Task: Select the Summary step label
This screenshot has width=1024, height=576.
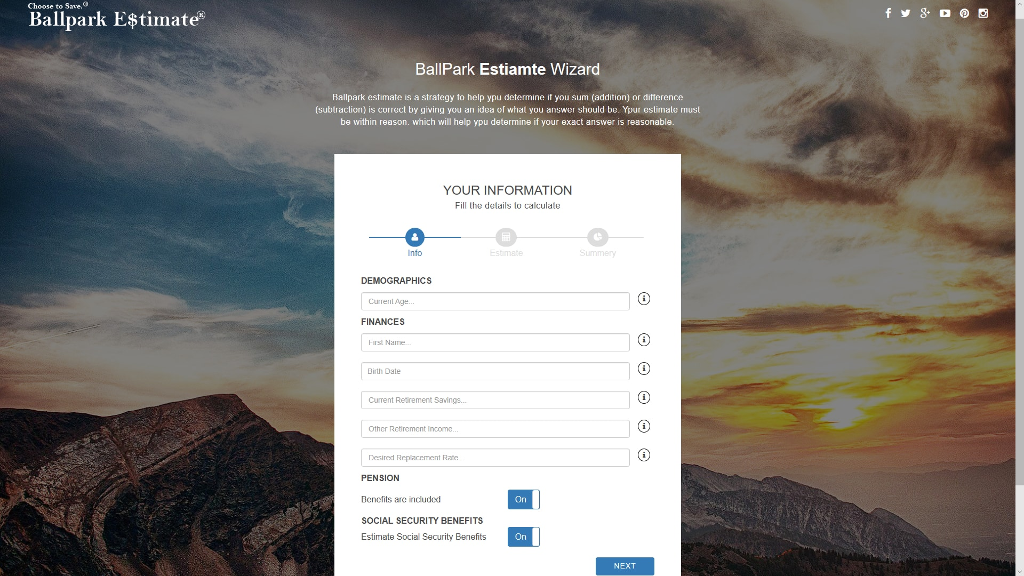Action: click(596, 253)
